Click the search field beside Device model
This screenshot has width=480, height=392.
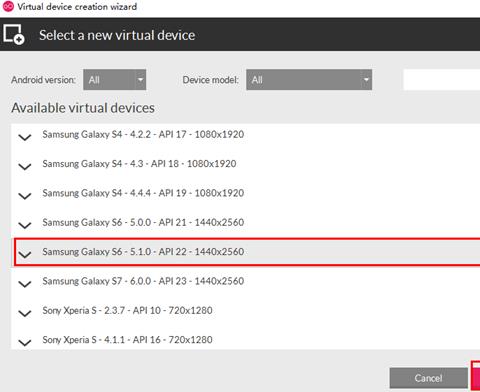coord(442,80)
